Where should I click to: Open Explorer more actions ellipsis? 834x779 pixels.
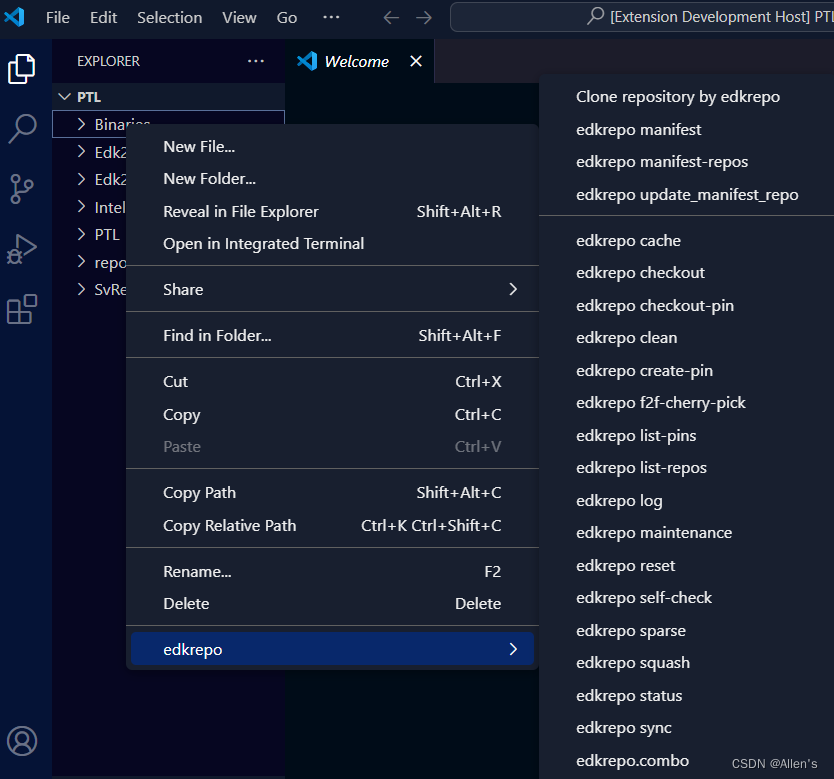point(255,61)
